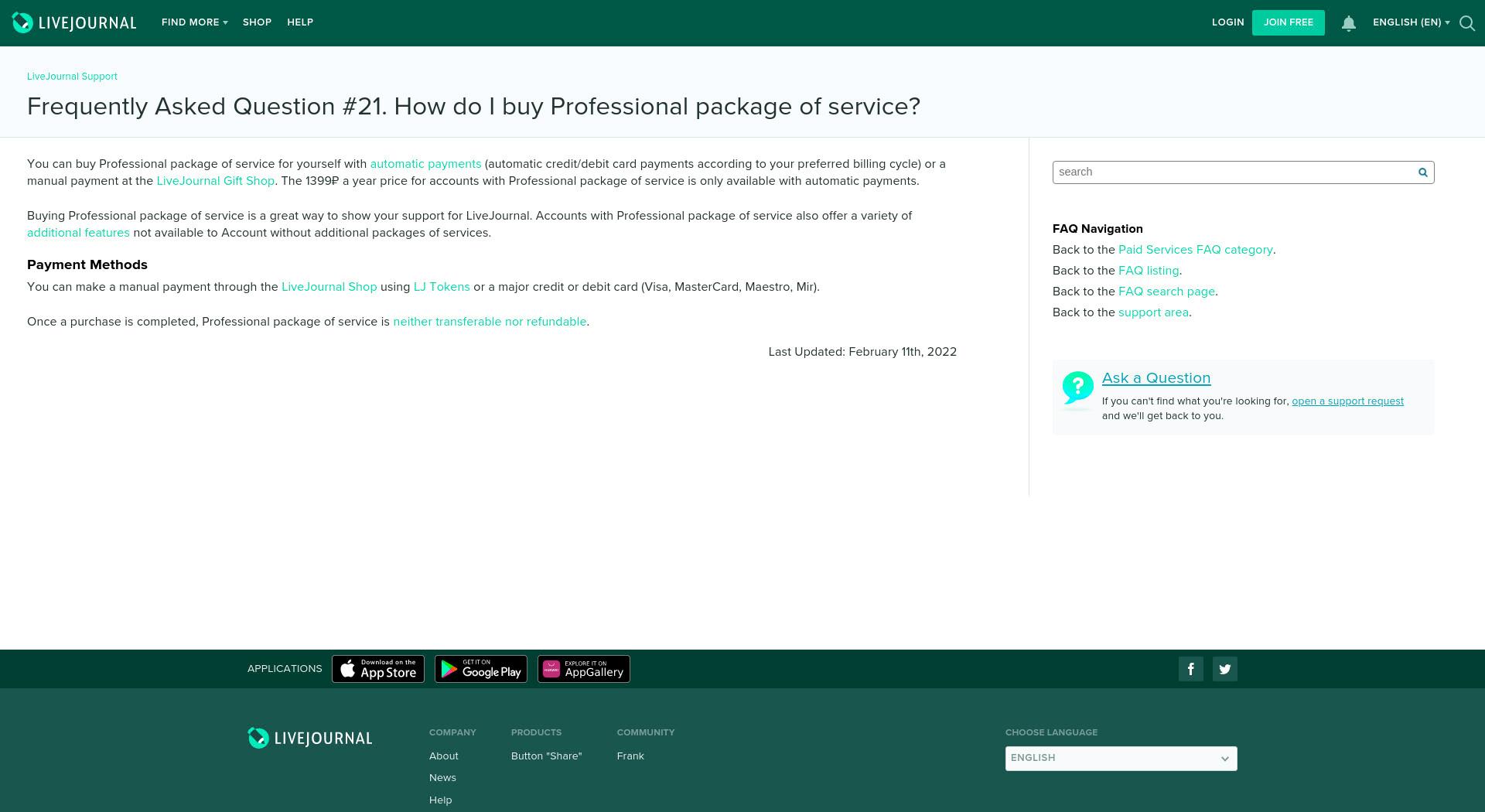Go to Paid Services FAQ category

(x=1195, y=250)
